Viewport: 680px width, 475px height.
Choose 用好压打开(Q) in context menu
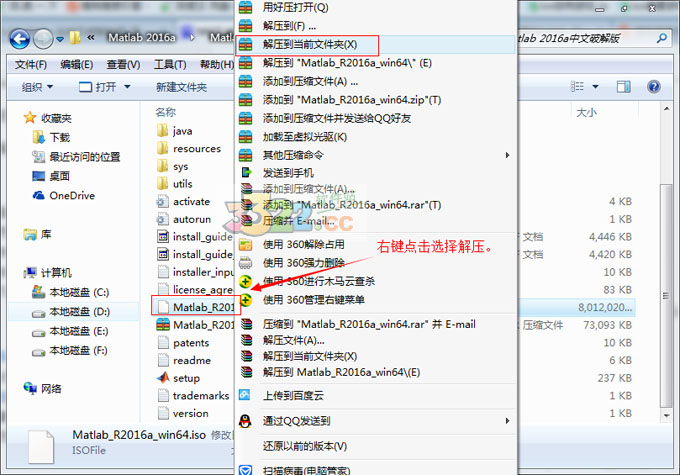(376, 7)
